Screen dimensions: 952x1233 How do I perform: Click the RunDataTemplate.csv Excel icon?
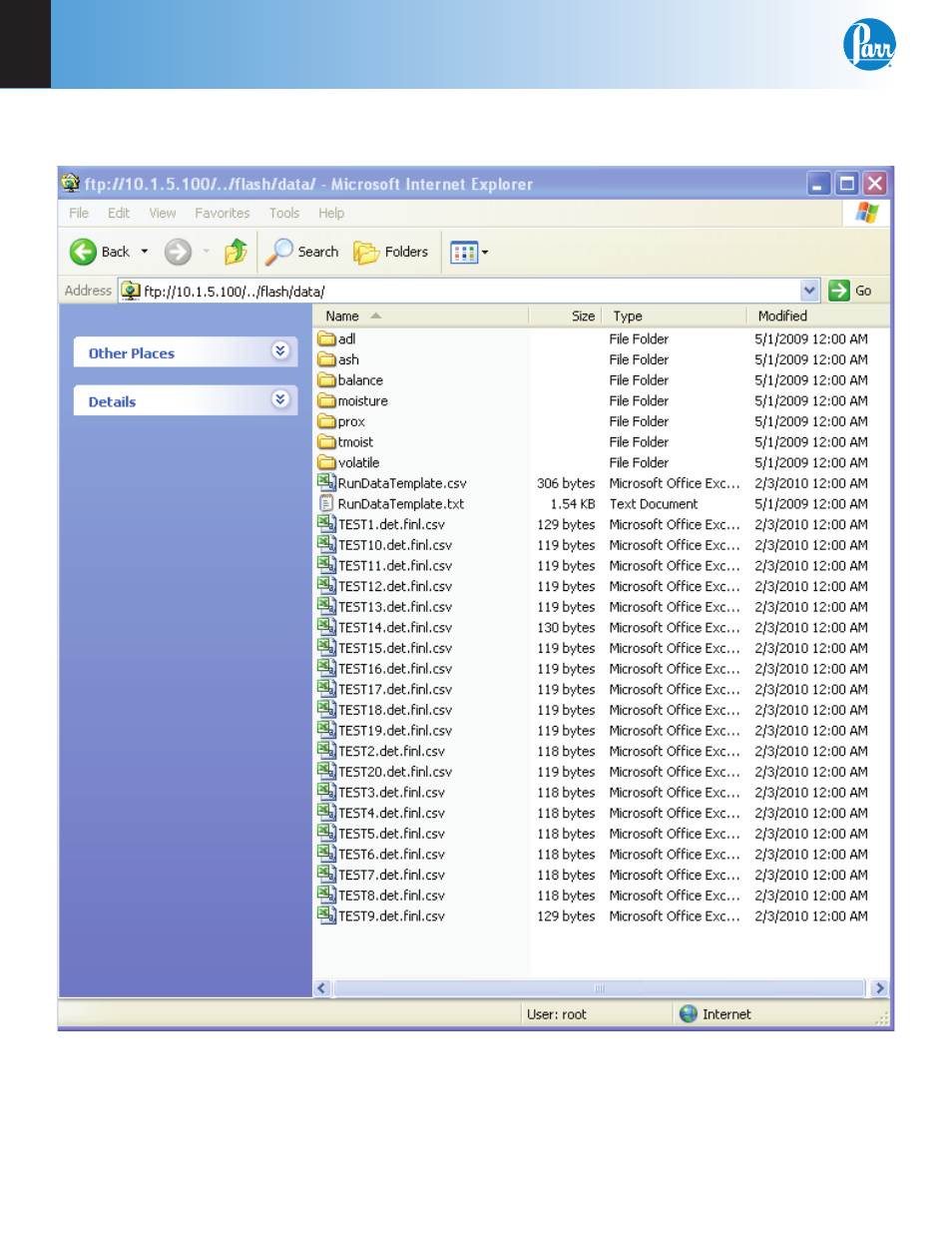326,482
